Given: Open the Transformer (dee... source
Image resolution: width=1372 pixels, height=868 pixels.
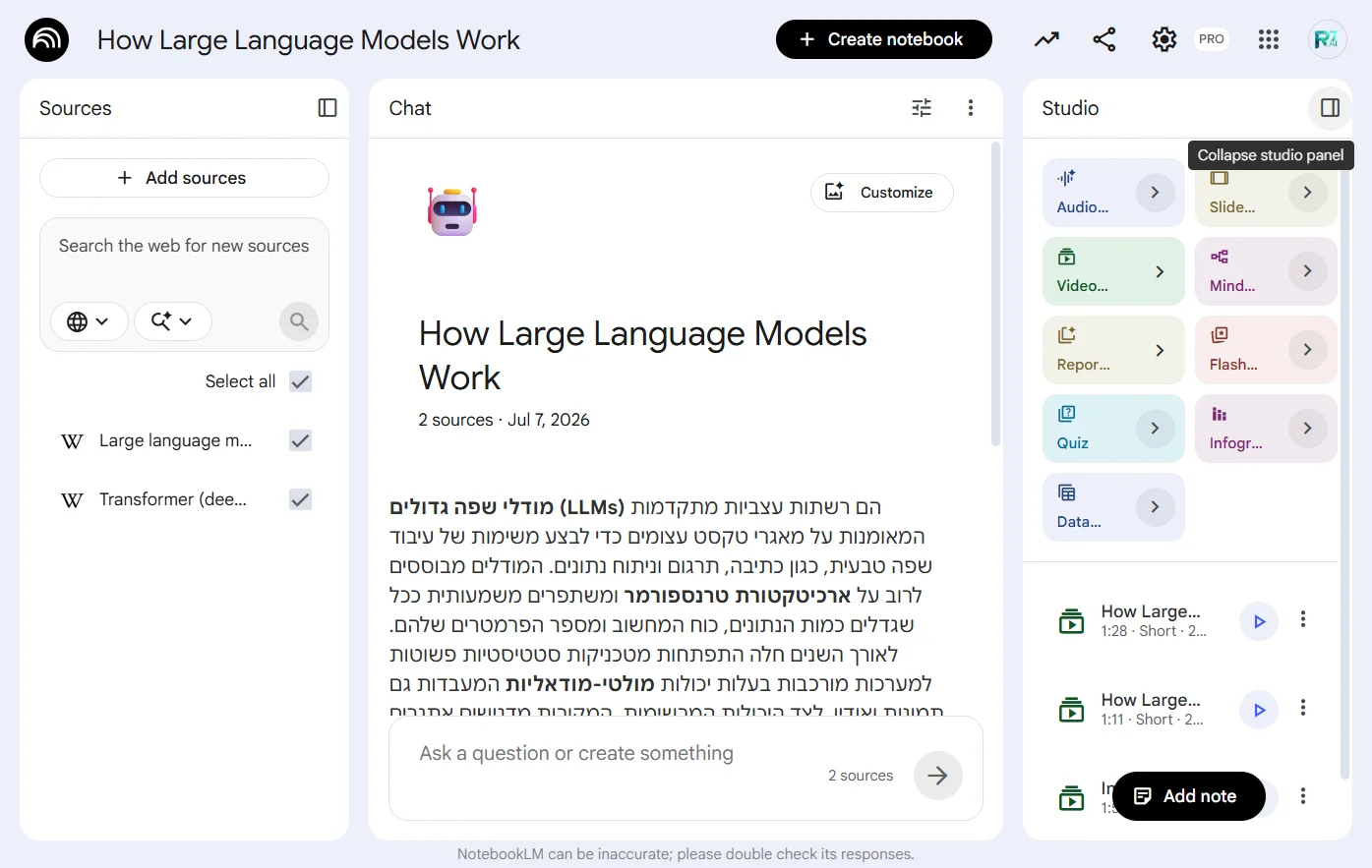Looking at the screenshot, I should point(173,499).
